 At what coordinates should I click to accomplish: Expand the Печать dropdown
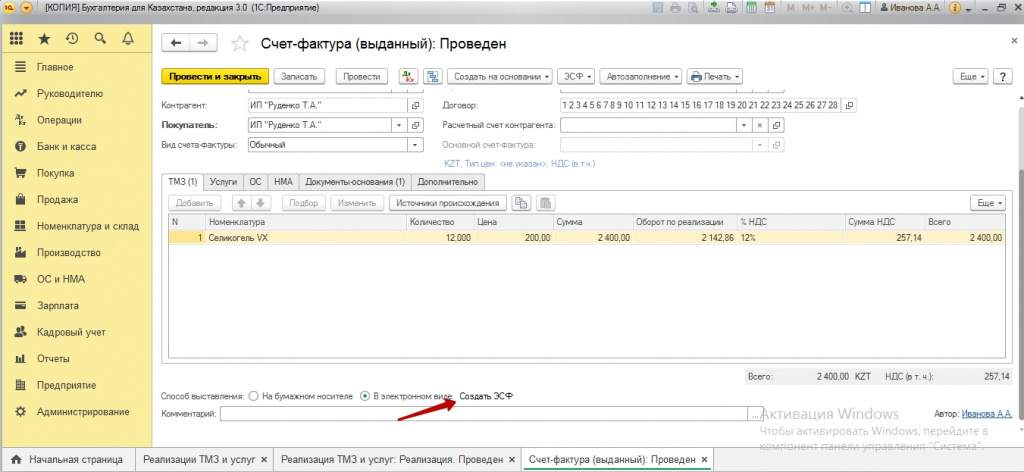[715, 76]
